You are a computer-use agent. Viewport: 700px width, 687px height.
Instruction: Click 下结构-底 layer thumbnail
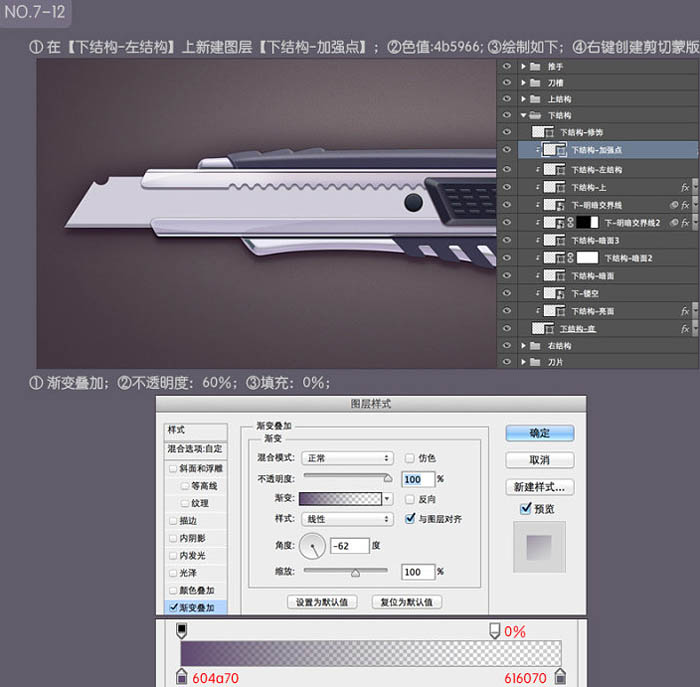coord(543,329)
